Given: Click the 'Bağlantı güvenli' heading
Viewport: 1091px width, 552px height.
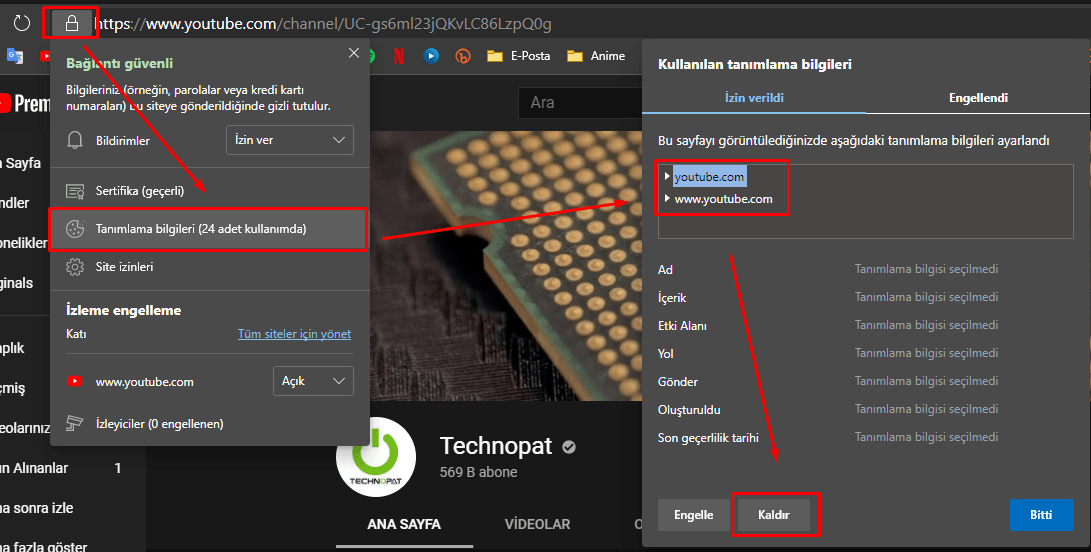Looking at the screenshot, I should [x=120, y=63].
